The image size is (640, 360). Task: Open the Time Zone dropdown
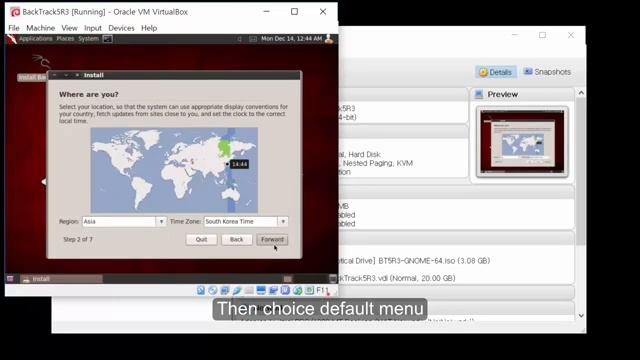[246, 222]
